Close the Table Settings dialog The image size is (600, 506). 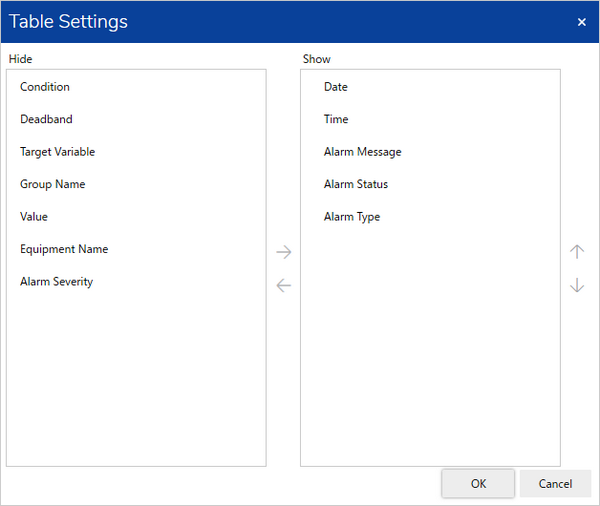click(582, 22)
